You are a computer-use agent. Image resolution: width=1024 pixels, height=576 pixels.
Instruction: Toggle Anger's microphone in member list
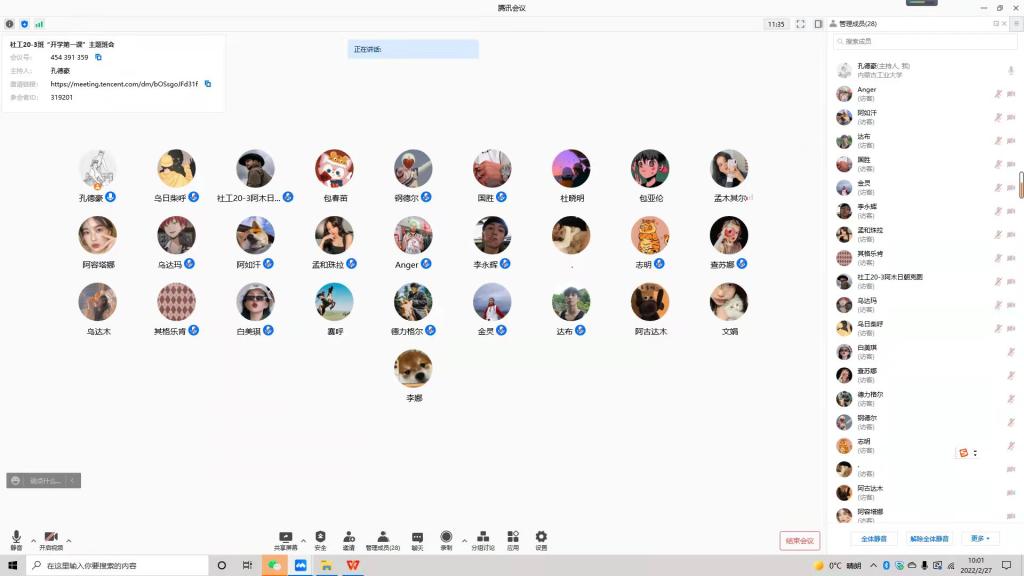(997, 94)
